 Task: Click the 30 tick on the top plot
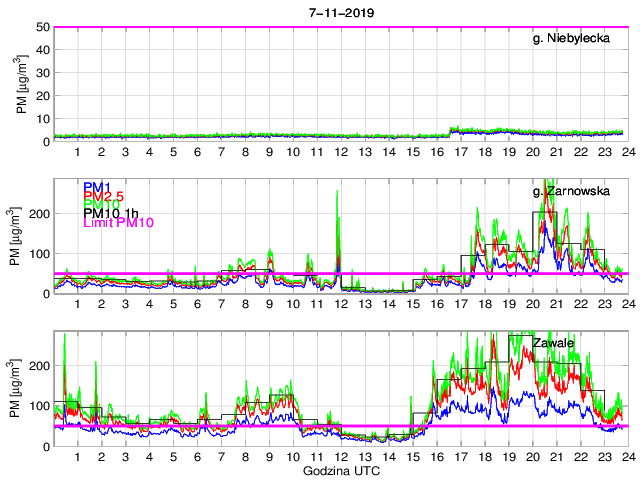click(44, 73)
